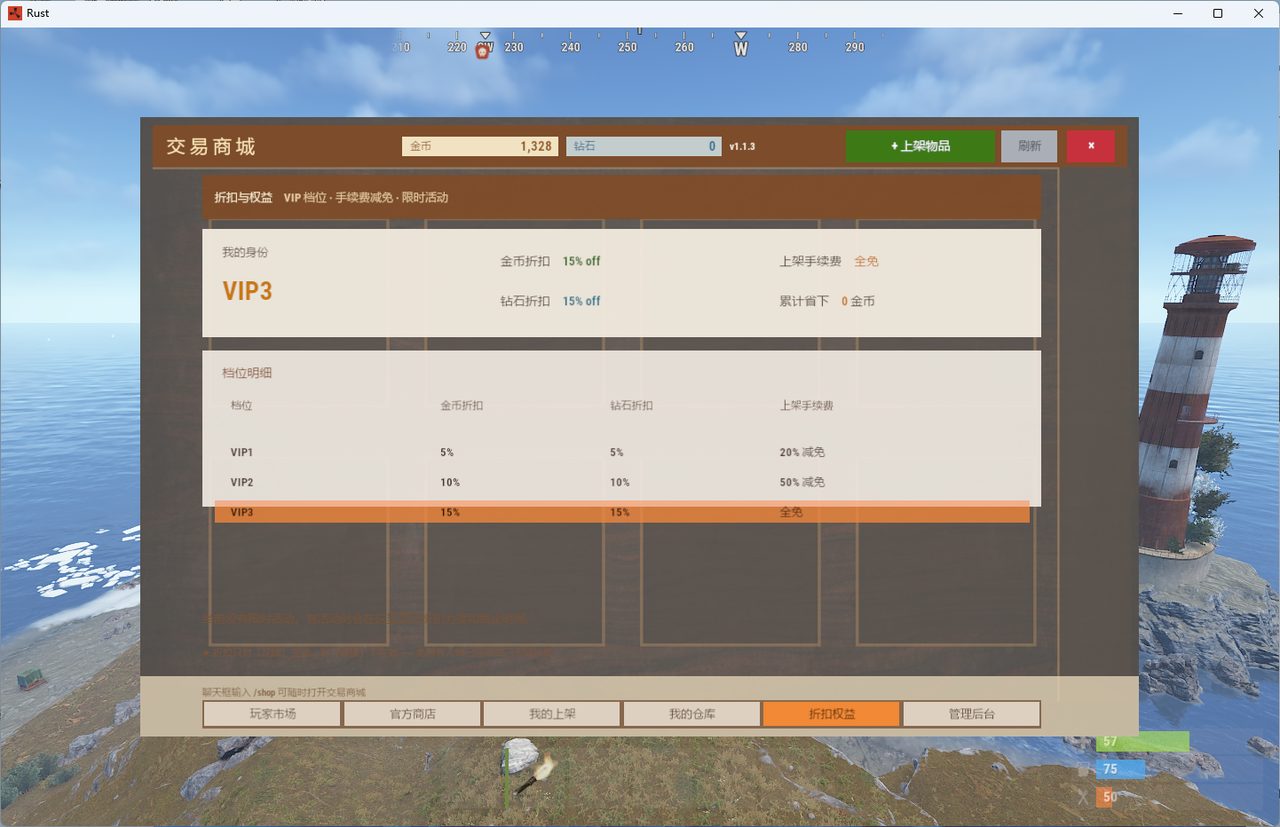Click the large orange VIP3 identity text
1280x827 pixels.
click(x=247, y=291)
